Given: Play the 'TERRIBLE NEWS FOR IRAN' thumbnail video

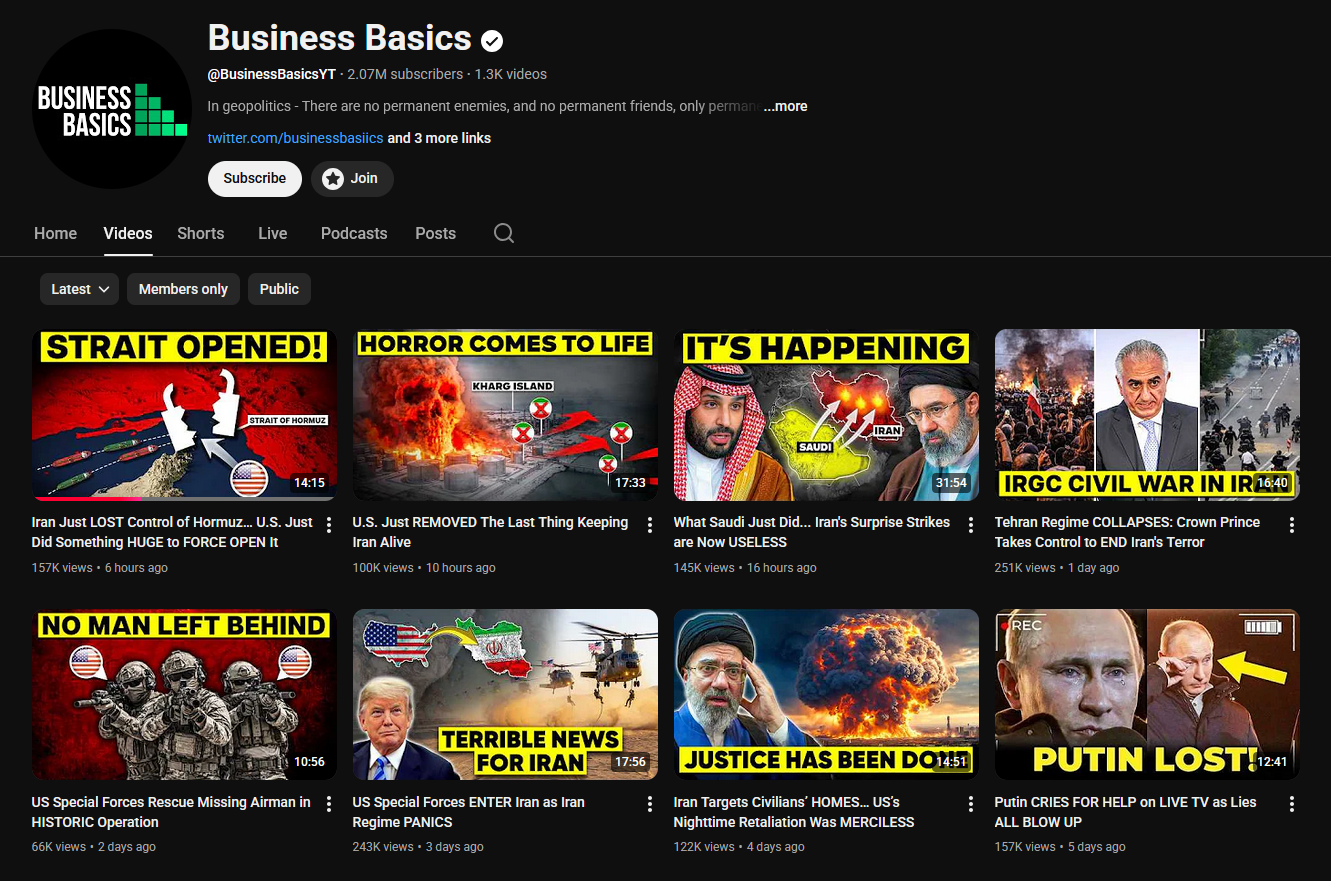Looking at the screenshot, I should [505, 694].
